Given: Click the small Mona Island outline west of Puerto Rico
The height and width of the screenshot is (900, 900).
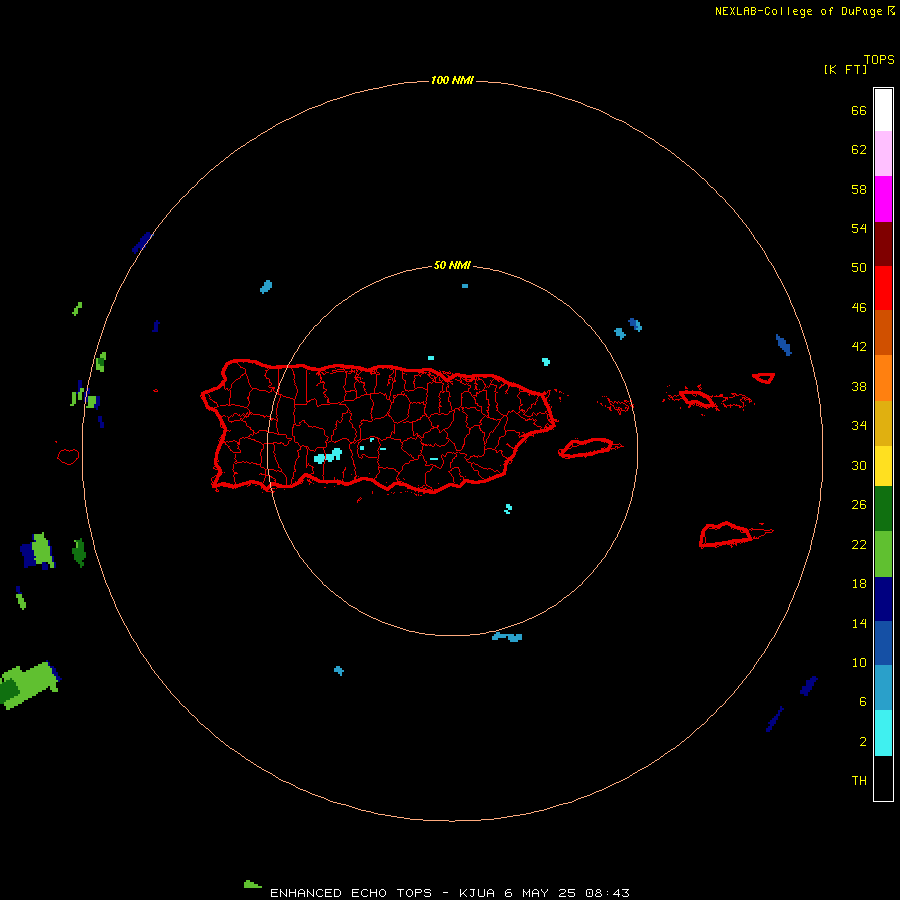Looking at the screenshot, I should (68, 456).
